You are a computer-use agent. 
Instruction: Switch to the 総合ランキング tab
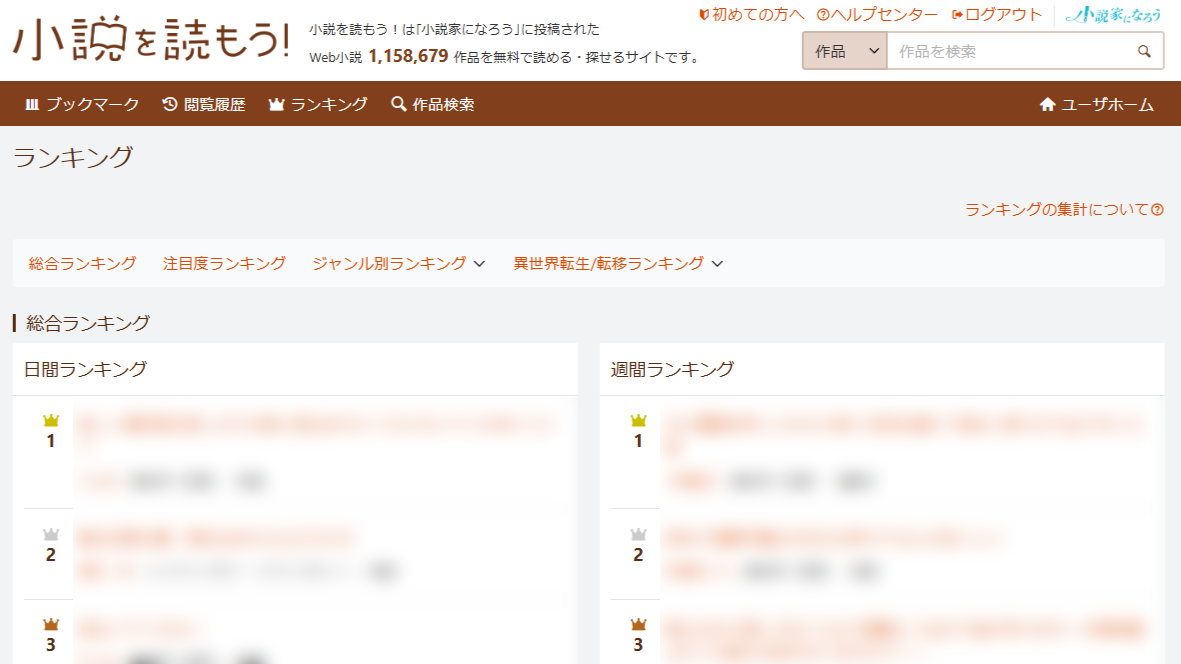tap(80, 262)
